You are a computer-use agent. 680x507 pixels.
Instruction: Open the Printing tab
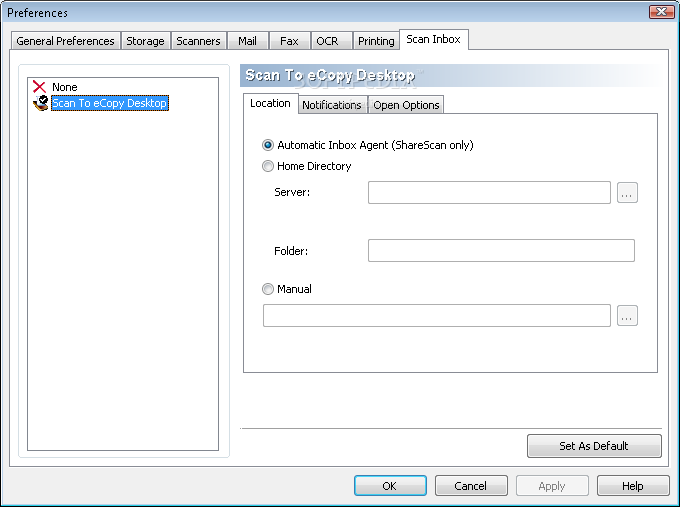point(376,41)
